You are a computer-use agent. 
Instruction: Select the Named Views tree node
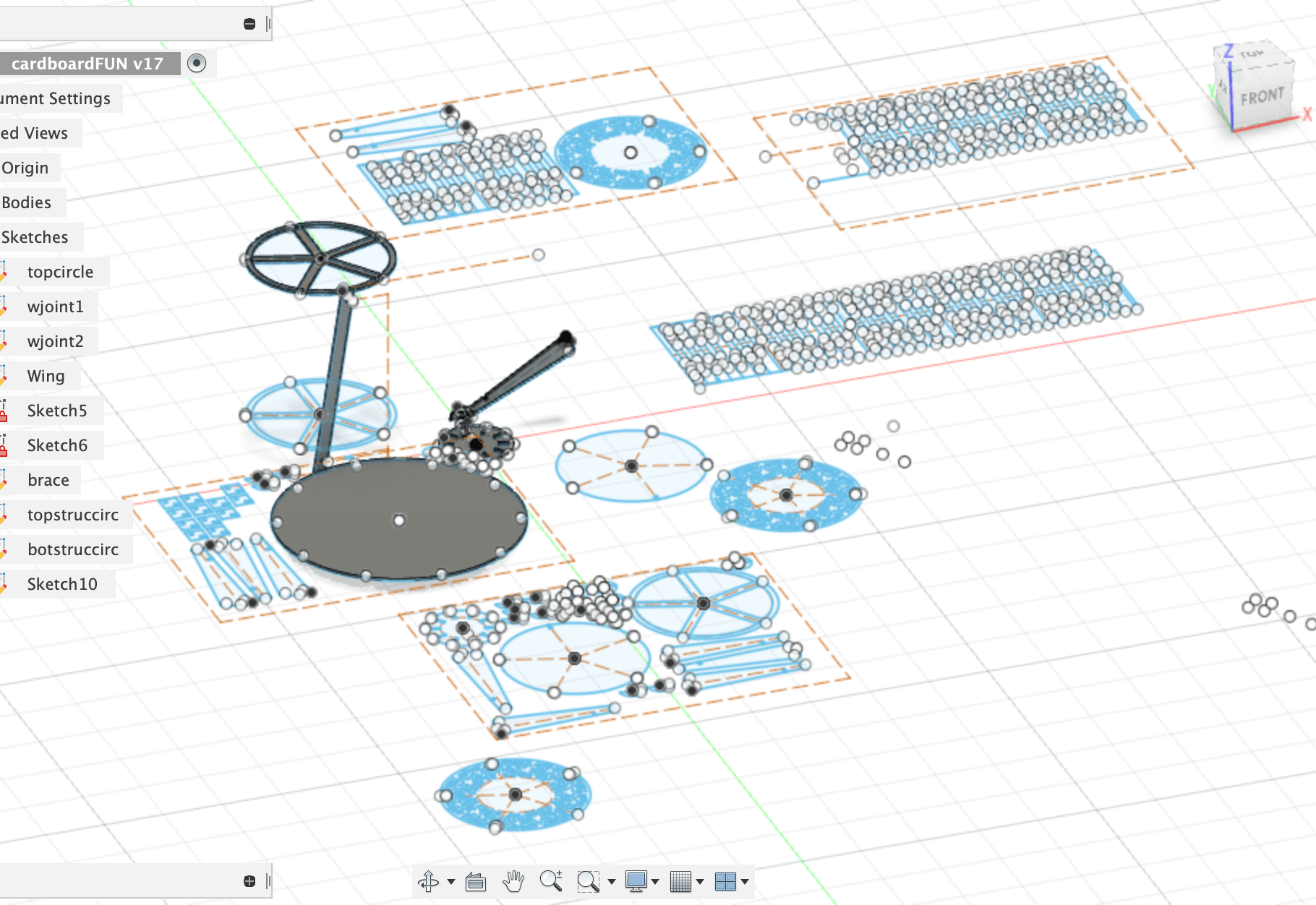coord(34,133)
